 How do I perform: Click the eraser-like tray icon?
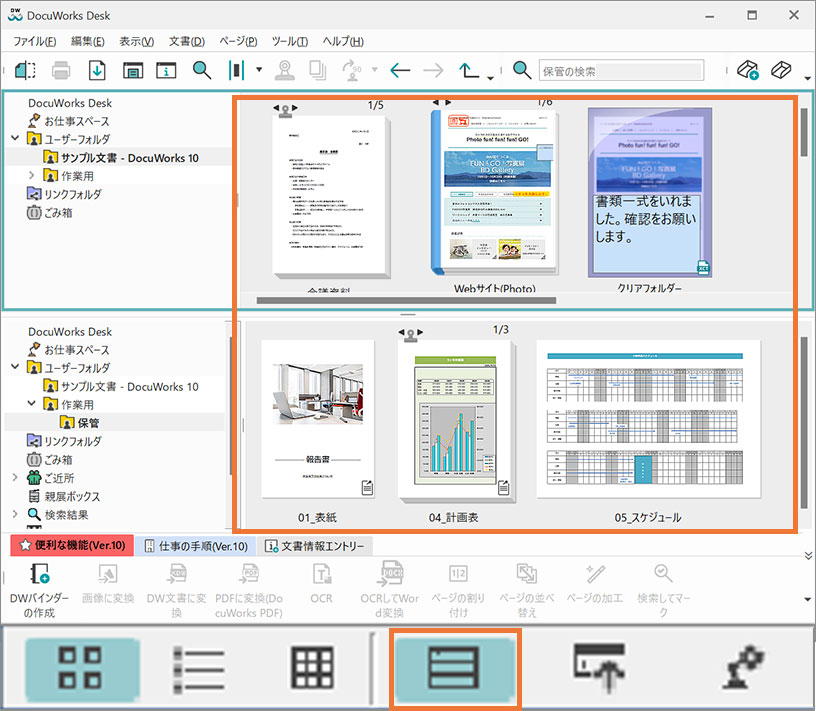coord(781,70)
